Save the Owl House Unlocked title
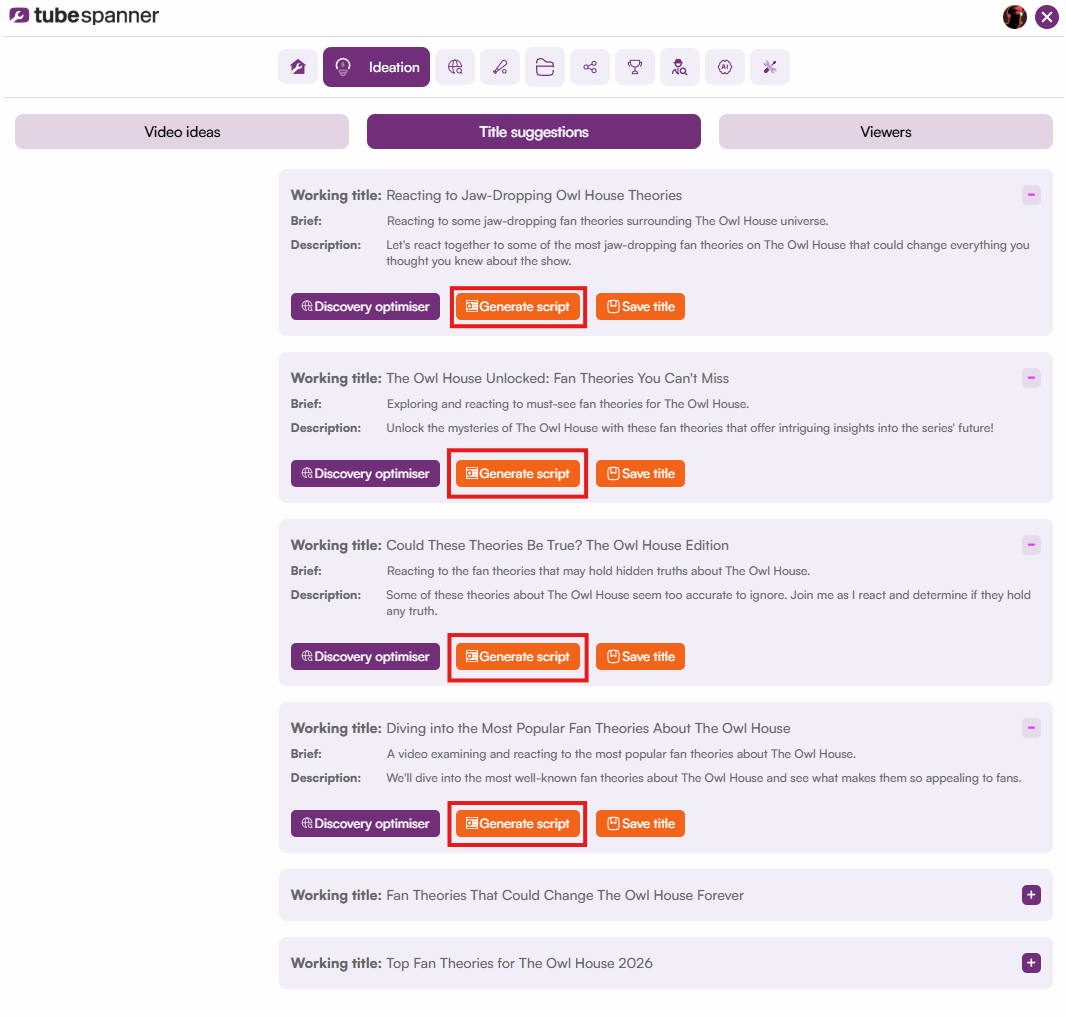The image size is (1066, 1017). click(640, 474)
